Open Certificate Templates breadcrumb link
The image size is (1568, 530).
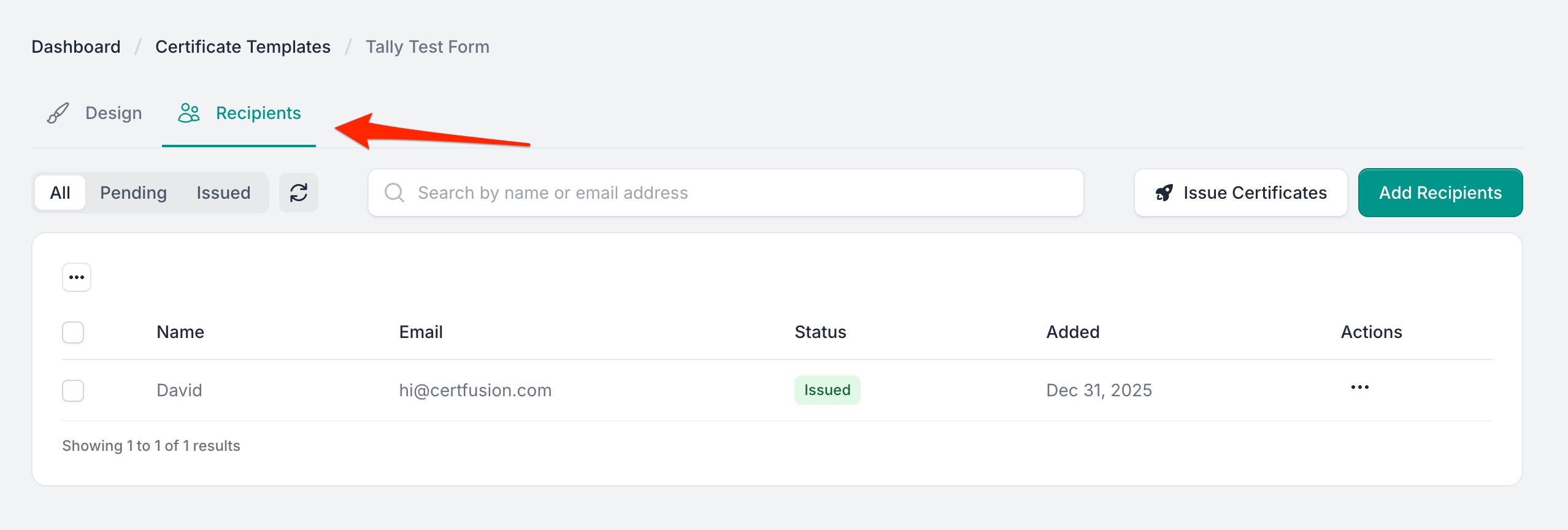coord(243,47)
